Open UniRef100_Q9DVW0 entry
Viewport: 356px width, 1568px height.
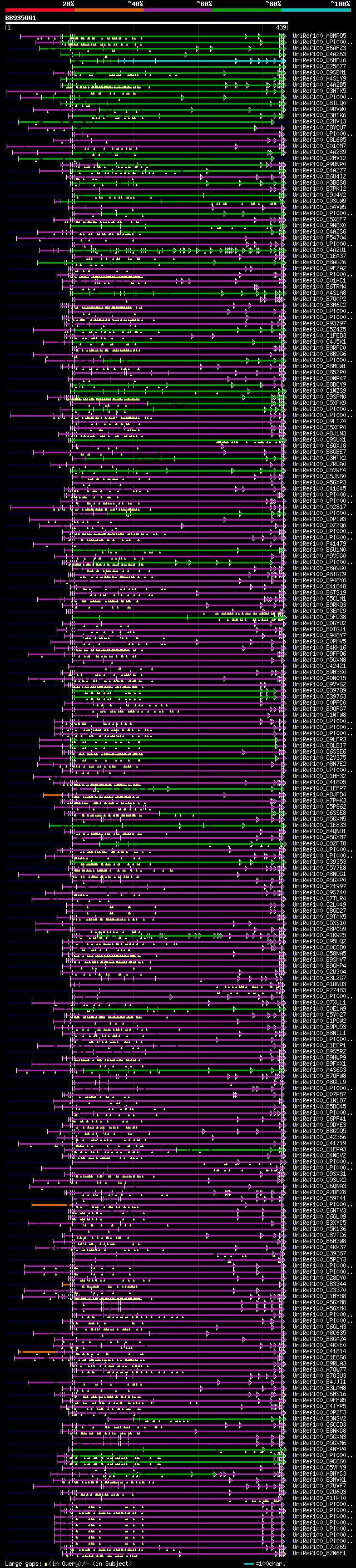point(319,109)
